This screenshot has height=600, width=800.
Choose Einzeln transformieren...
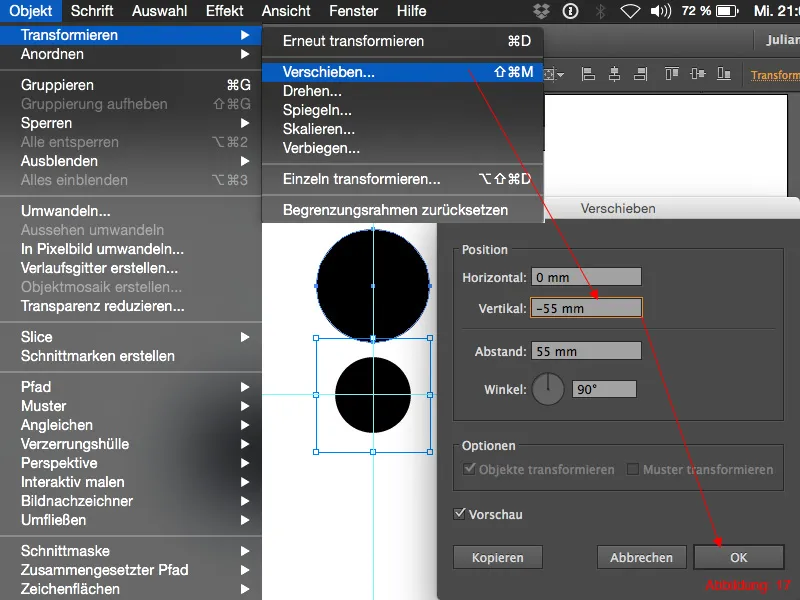[x=403, y=179]
